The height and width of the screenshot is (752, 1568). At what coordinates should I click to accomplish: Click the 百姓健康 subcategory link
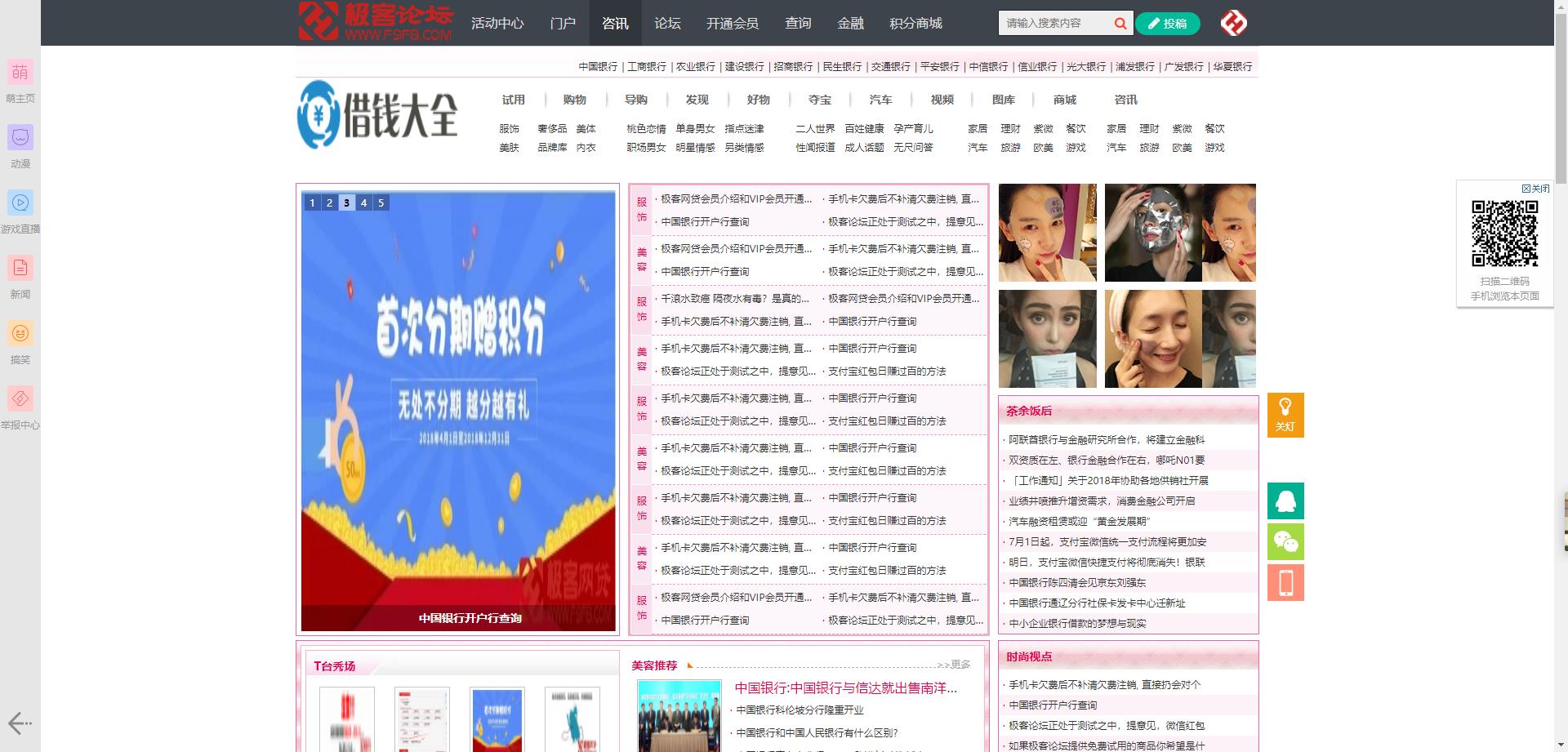864,129
